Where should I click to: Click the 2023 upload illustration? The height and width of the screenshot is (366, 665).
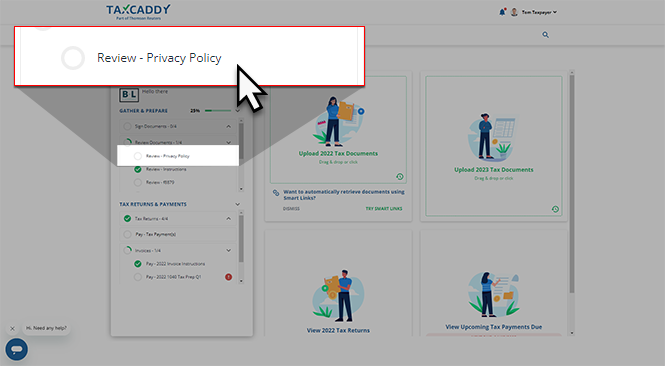(494, 137)
